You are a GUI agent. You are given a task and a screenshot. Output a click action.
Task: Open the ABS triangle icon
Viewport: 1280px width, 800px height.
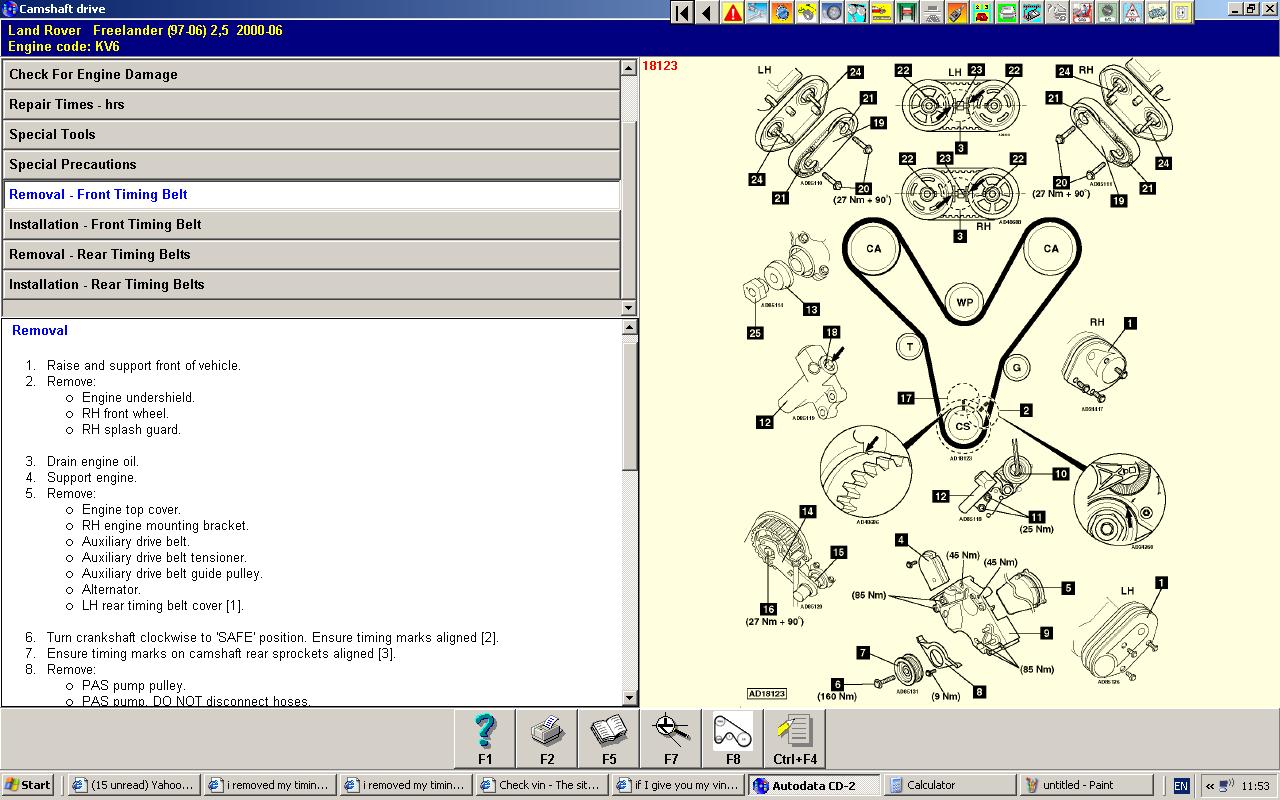click(1131, 13)
